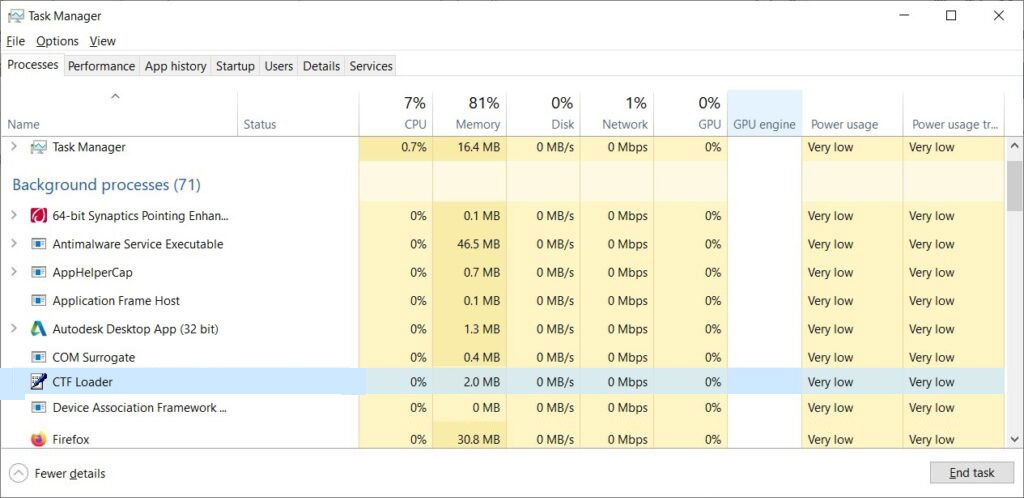The width and height of the screenshot is (1024, 498).
Task: Select the CTF Loader process name
Action: 83,382
